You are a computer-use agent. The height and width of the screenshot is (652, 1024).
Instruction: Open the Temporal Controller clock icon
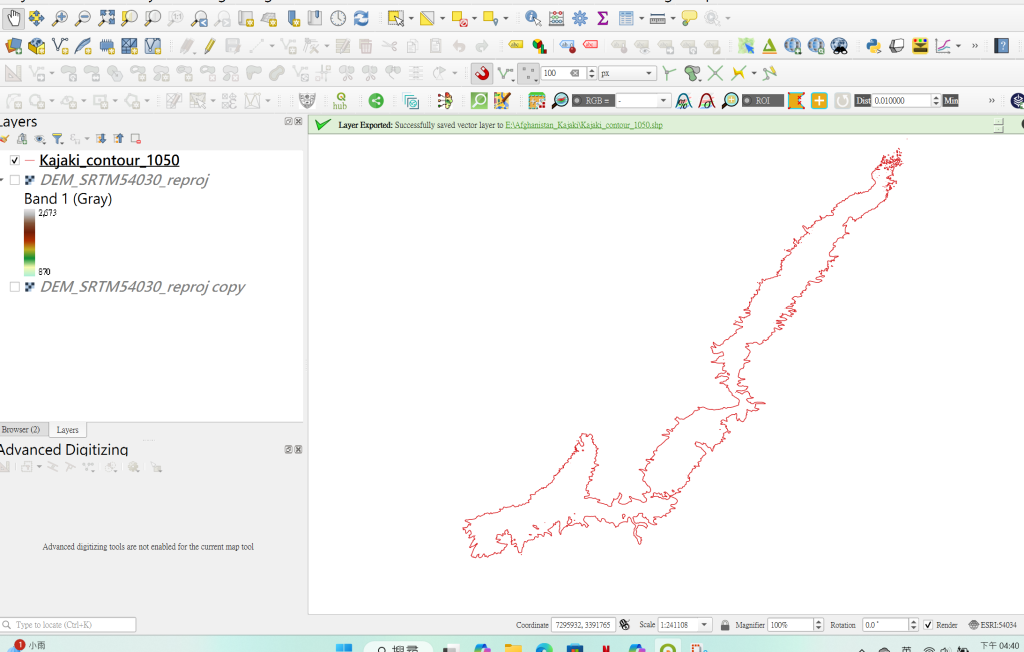pyautogui.click(x=338, y=18)
